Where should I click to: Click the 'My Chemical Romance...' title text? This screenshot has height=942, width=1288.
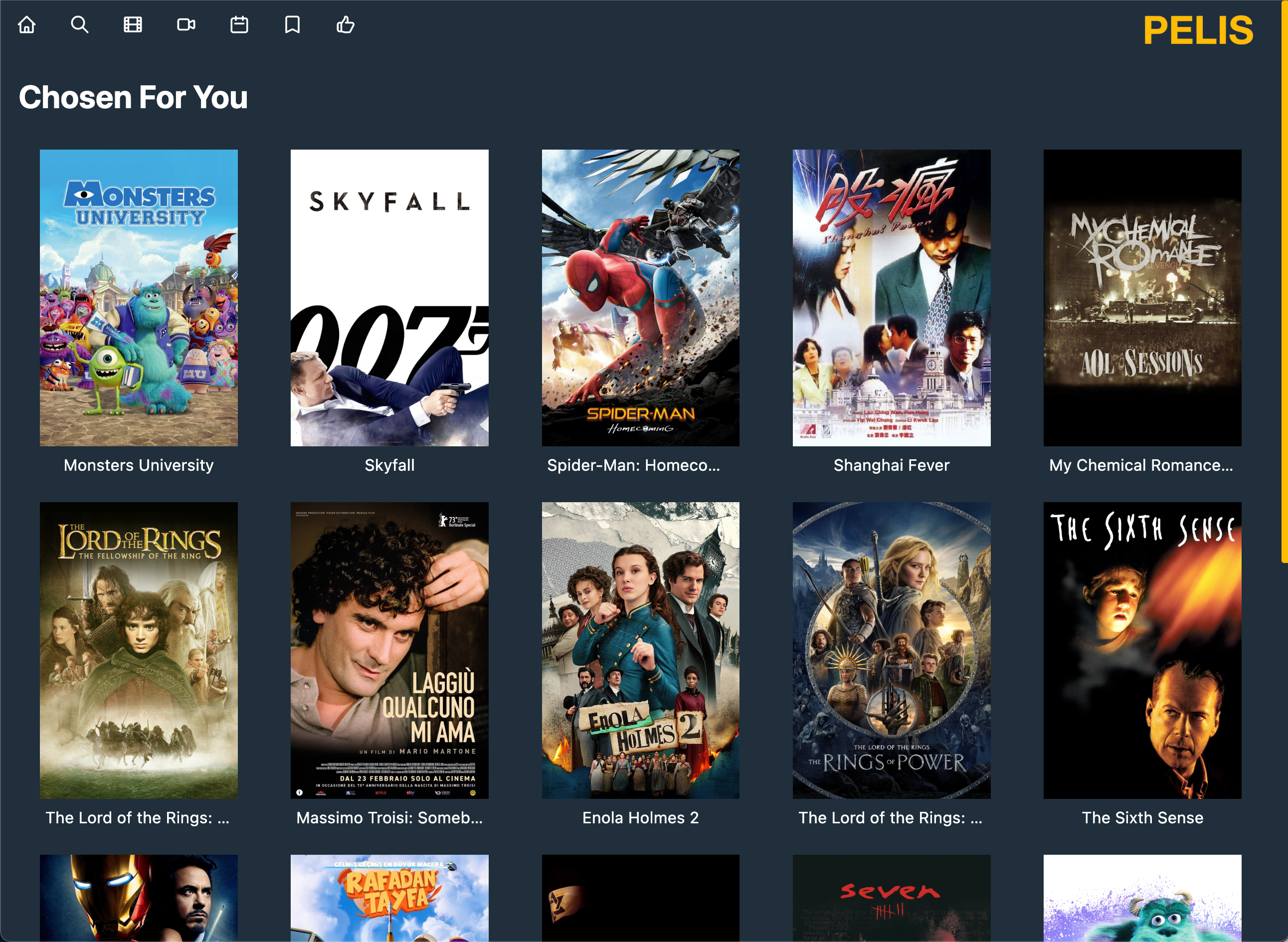(1141, 465)
